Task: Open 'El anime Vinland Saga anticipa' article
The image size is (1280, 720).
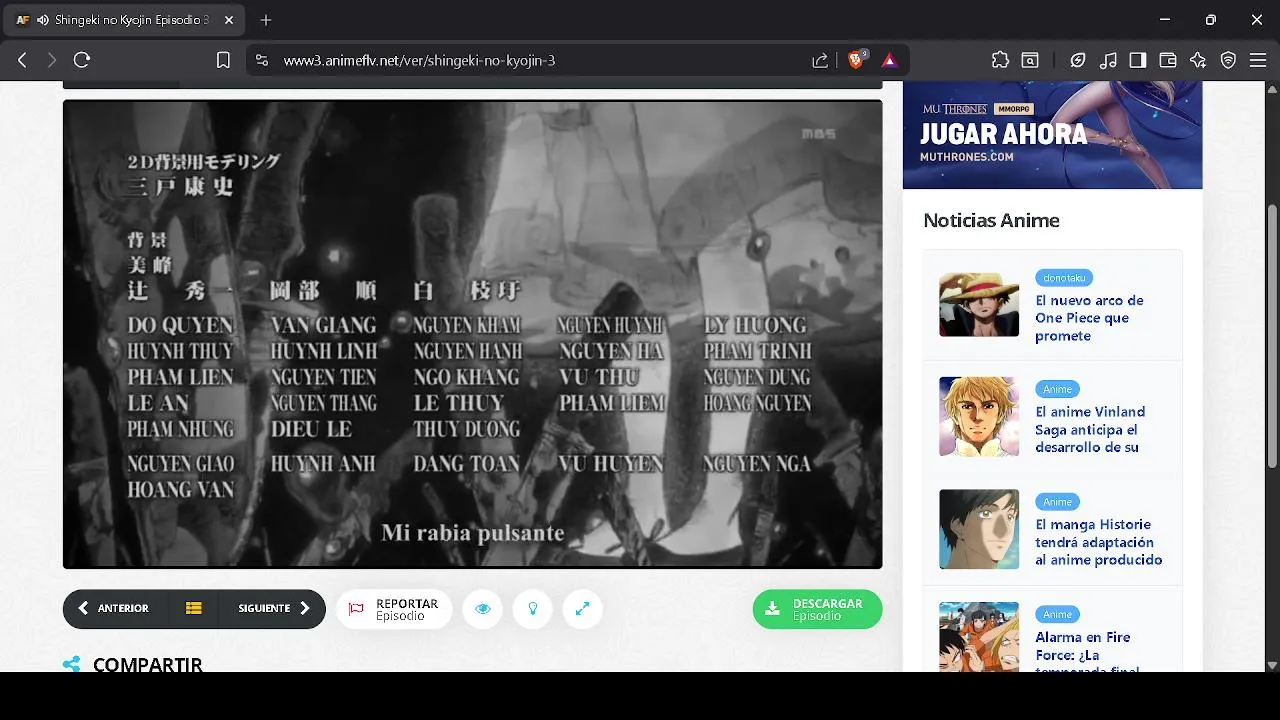Action: [1090, 429]
